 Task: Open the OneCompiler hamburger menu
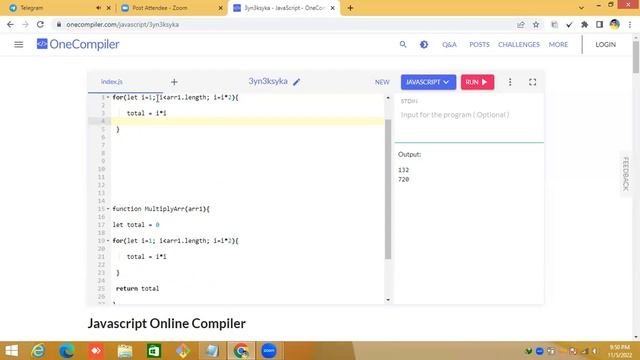tap(18, 44)
